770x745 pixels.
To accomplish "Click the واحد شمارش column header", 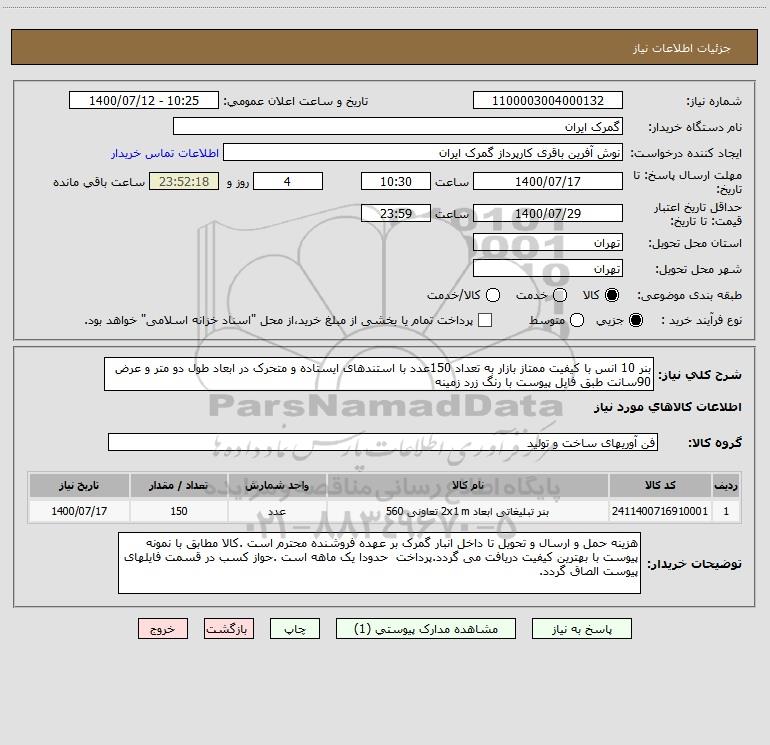I will 277,486.
